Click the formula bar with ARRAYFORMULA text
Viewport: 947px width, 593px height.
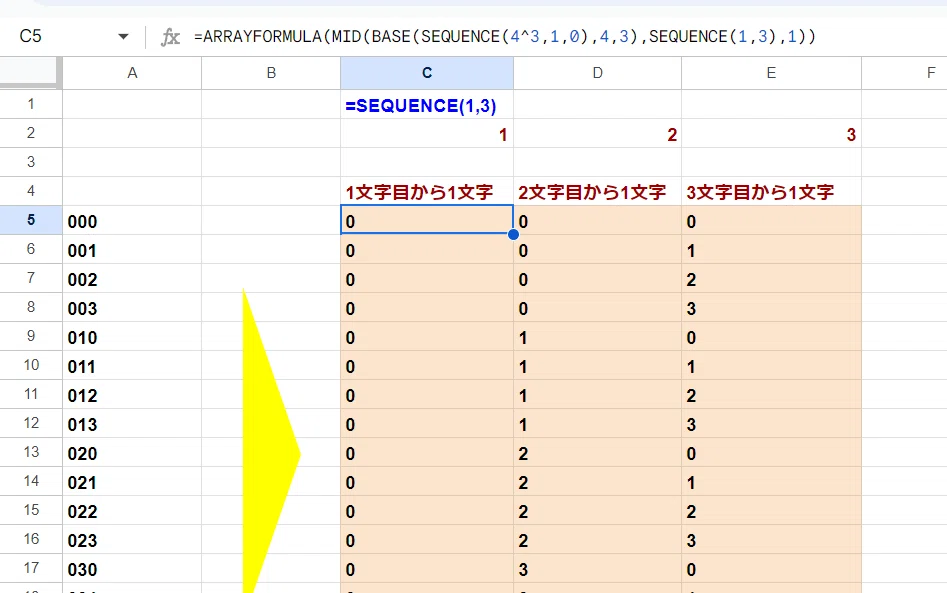click(504, 37)
